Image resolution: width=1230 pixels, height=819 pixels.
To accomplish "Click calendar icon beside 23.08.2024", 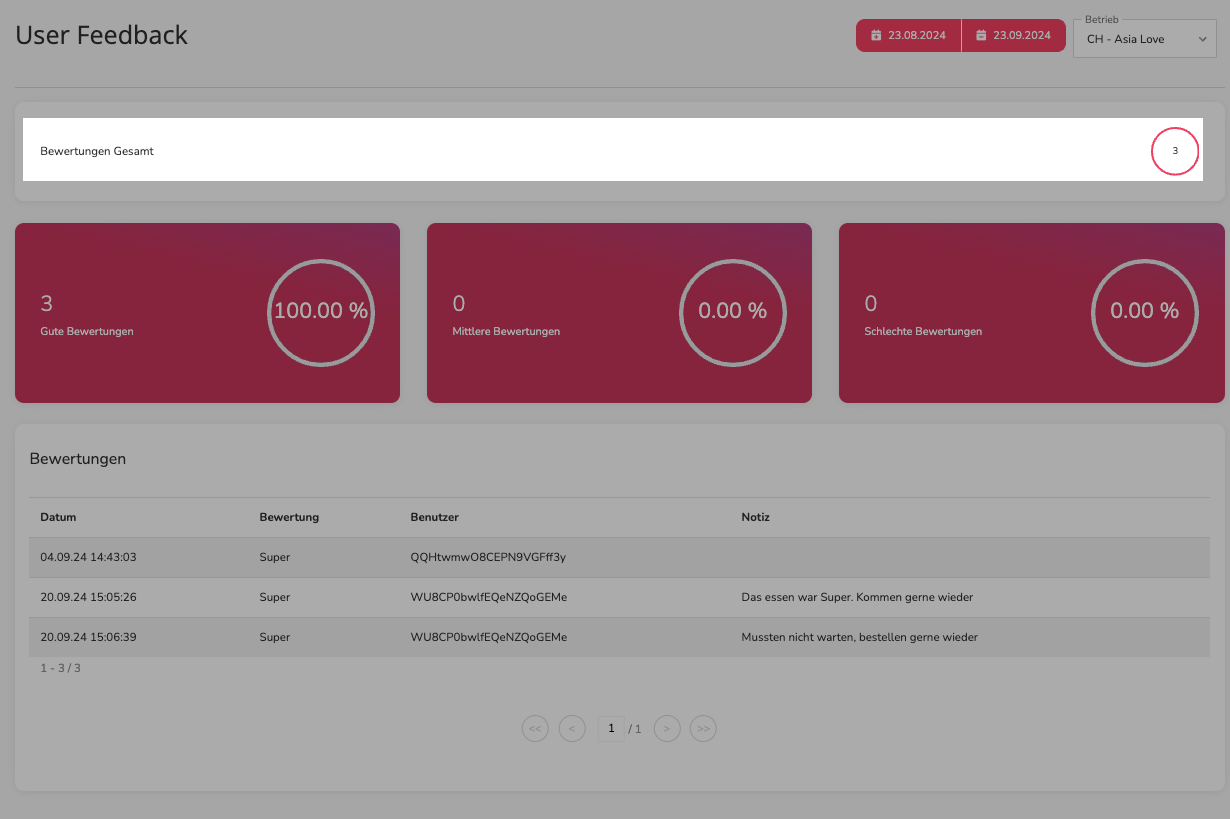I will pyautogui.click(x=876, y=35).
